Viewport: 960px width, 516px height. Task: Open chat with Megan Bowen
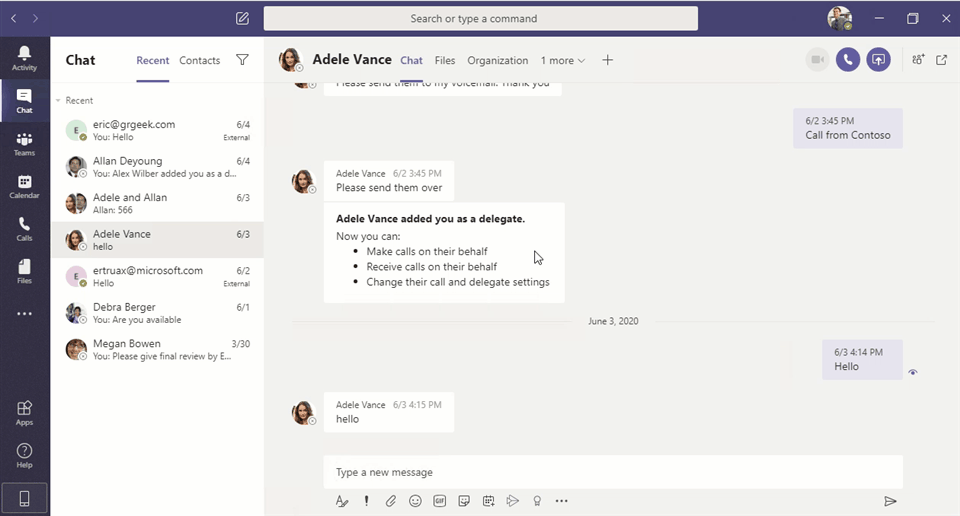[x=157, y=350]
